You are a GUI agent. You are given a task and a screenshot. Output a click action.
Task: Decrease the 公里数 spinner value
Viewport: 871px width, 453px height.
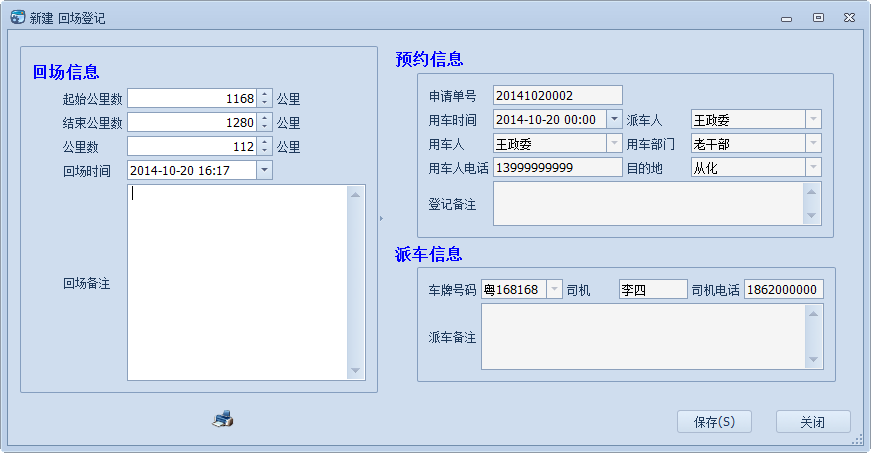[264, 151]
